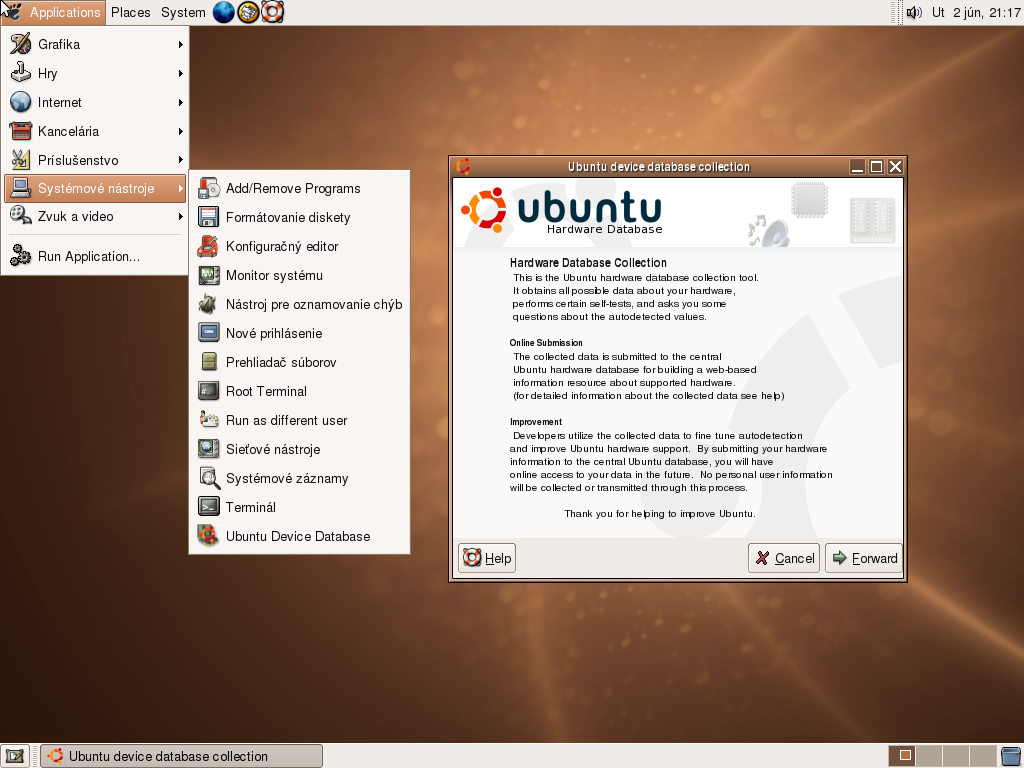Open Monitor systému
Viewport: 1024px width, 768px height.
[x=299, y=276]
